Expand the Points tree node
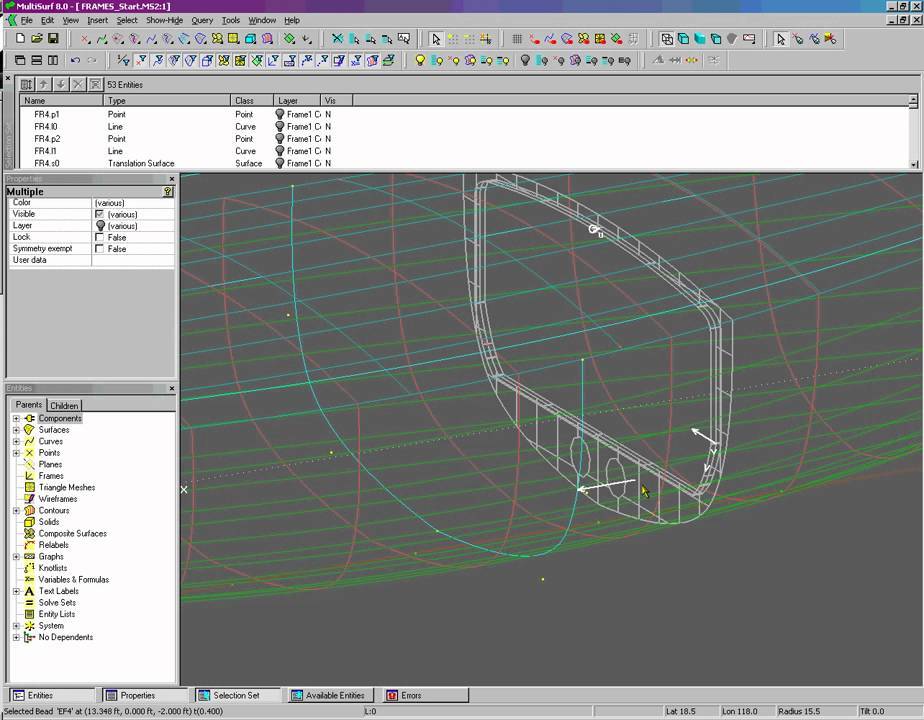Screen dimensions: 924x720 pyautogui.click(x=16, y=453)
